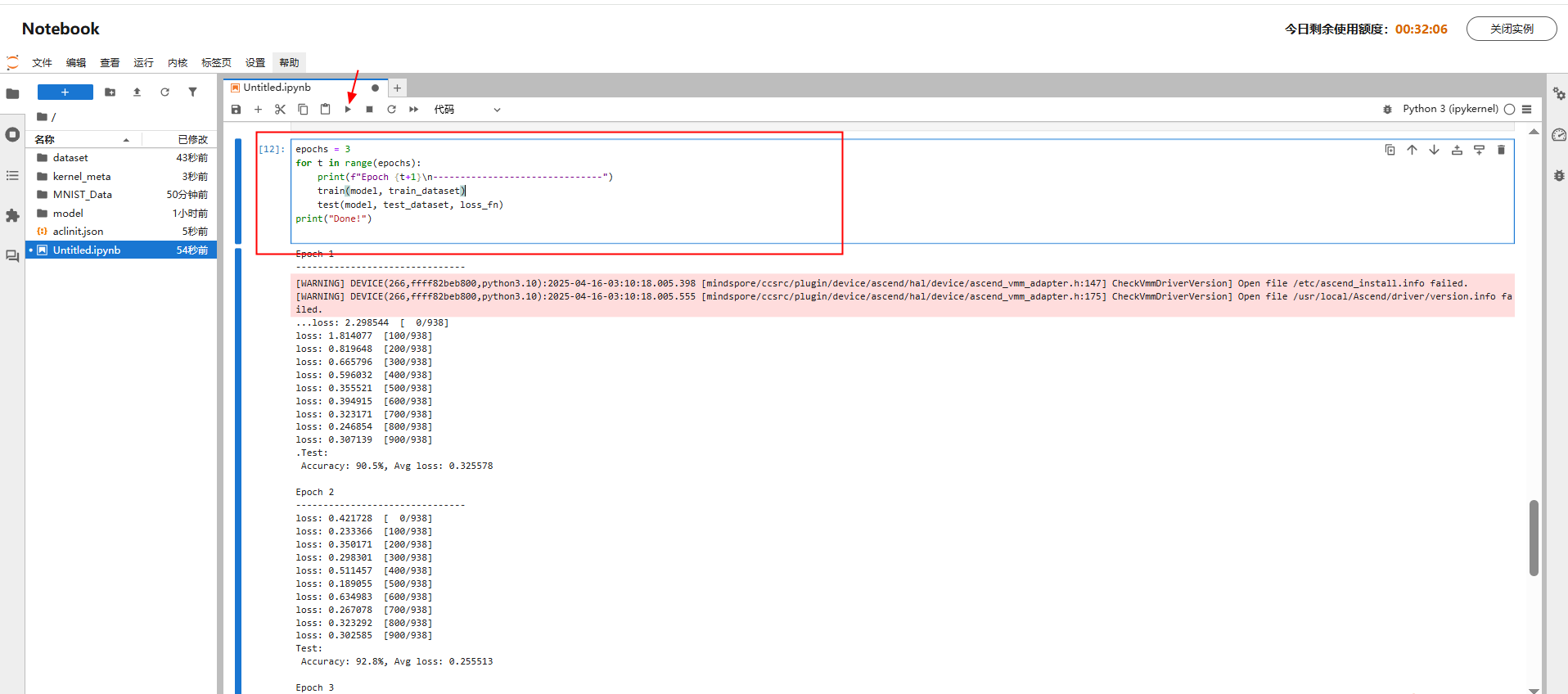Click the blue new launcher plus button
Image resolution: width=1568 pixels, height=694 pixels.
(x=65, y=92)
